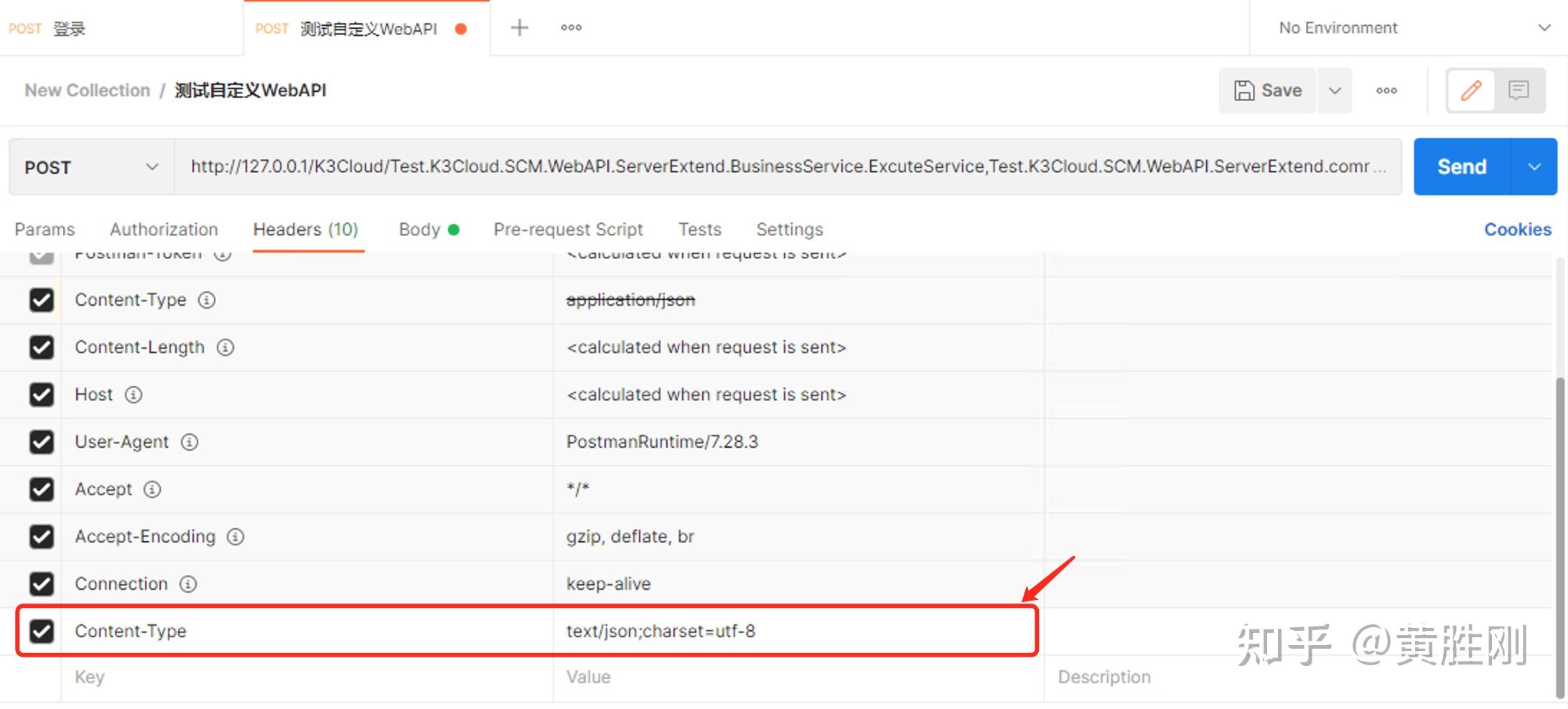1568x709 pixels.
Task: Show info icon for Connection header
Action: click(188, 584)
